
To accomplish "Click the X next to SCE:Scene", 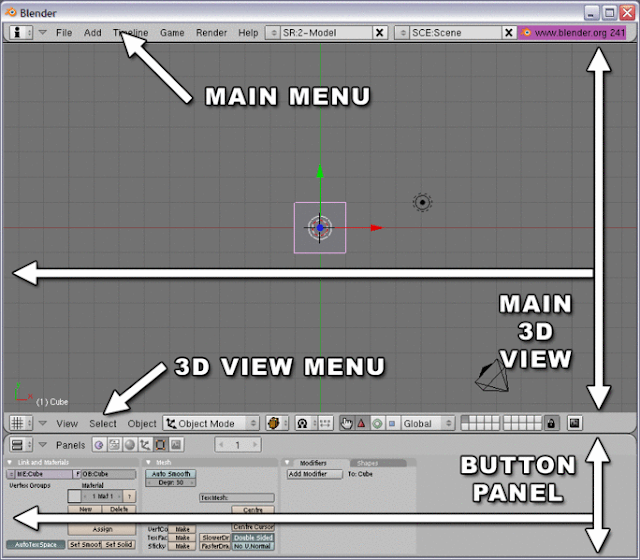I will [x=509, y=33].
